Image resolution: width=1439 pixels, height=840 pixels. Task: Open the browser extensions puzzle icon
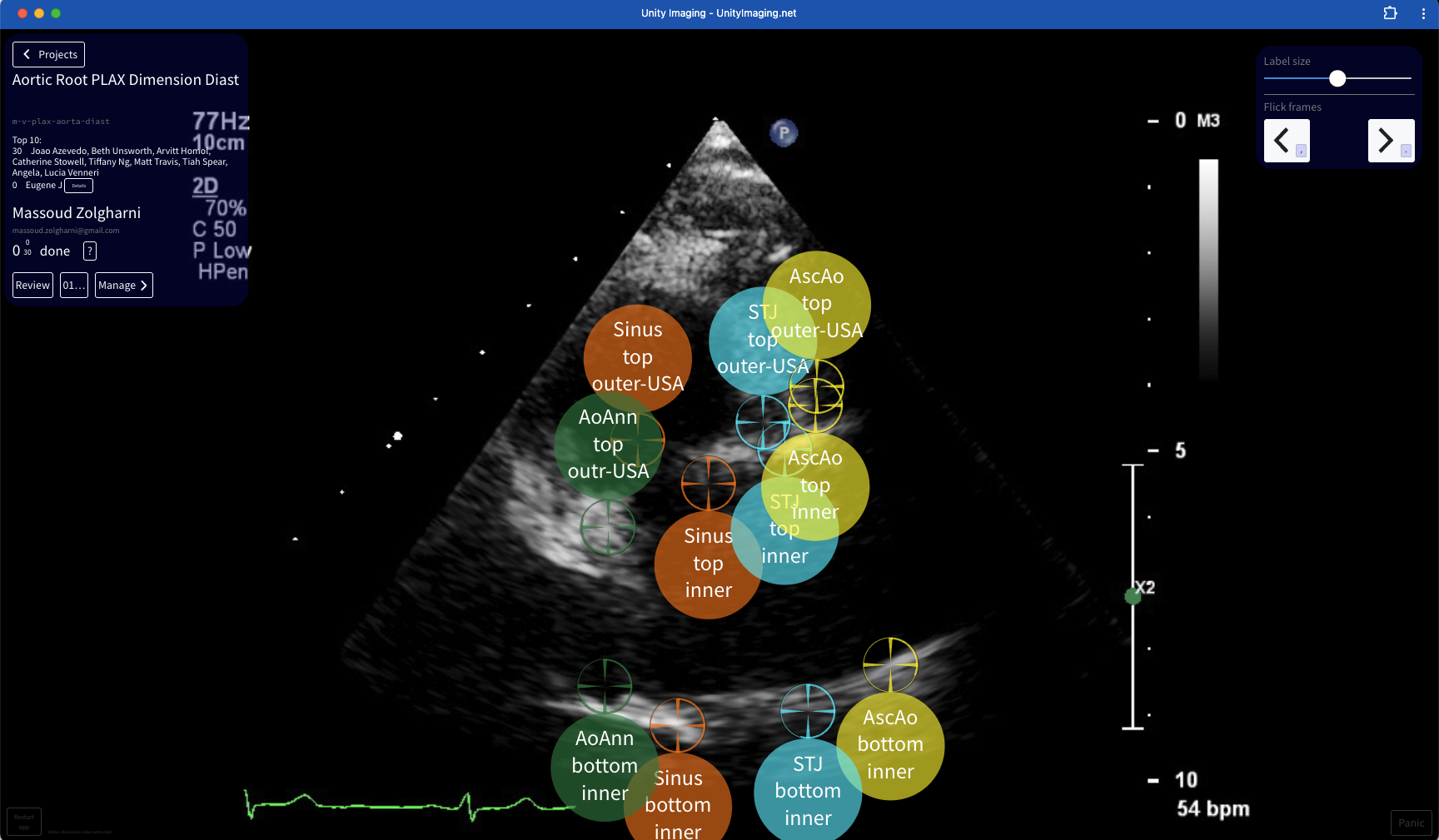pos(1390,13)
